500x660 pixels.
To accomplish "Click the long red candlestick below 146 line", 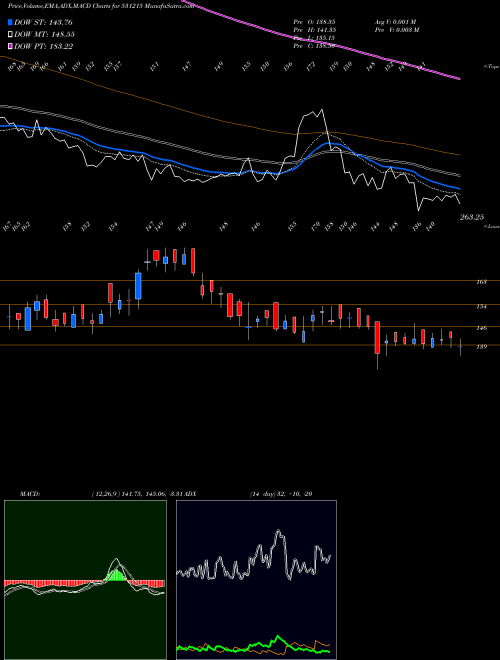I will point(378,338).
